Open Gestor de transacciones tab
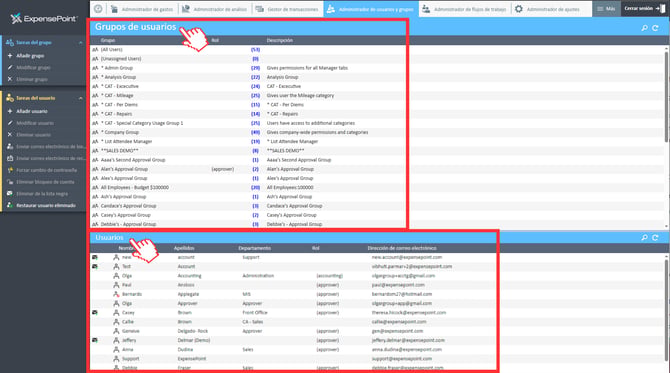 [287, 9]
